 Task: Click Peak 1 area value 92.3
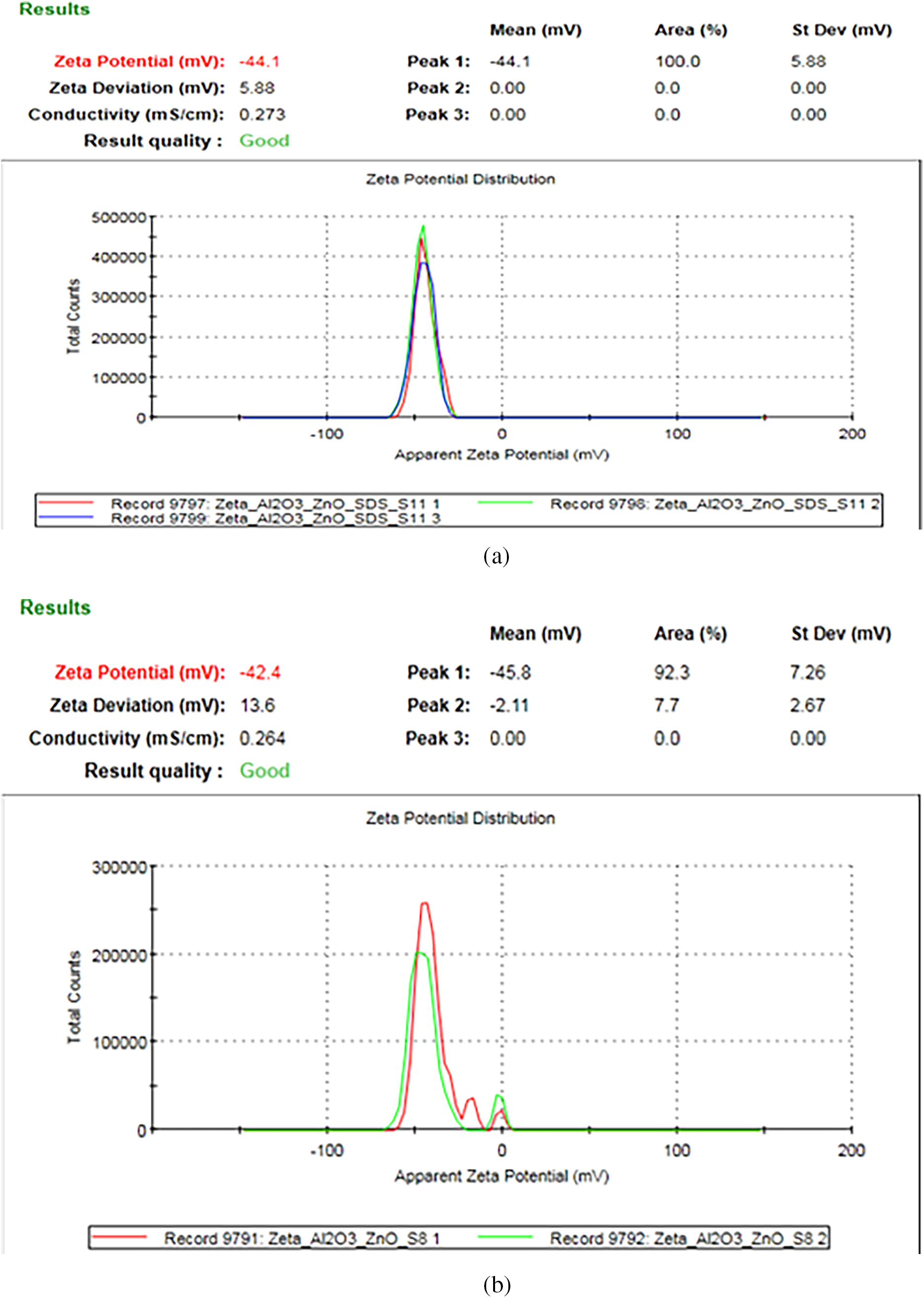point(671,672)
